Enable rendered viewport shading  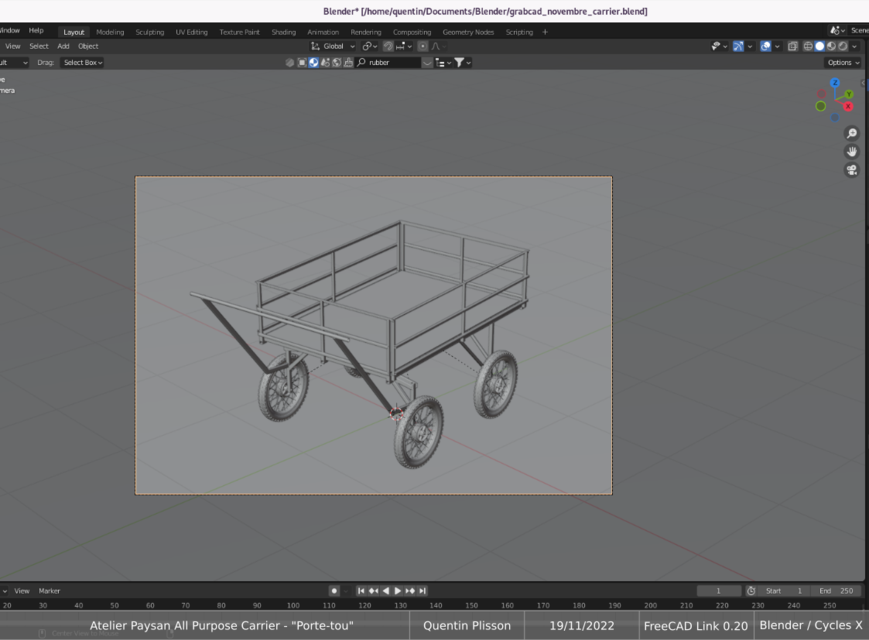[x=843, y=45]
